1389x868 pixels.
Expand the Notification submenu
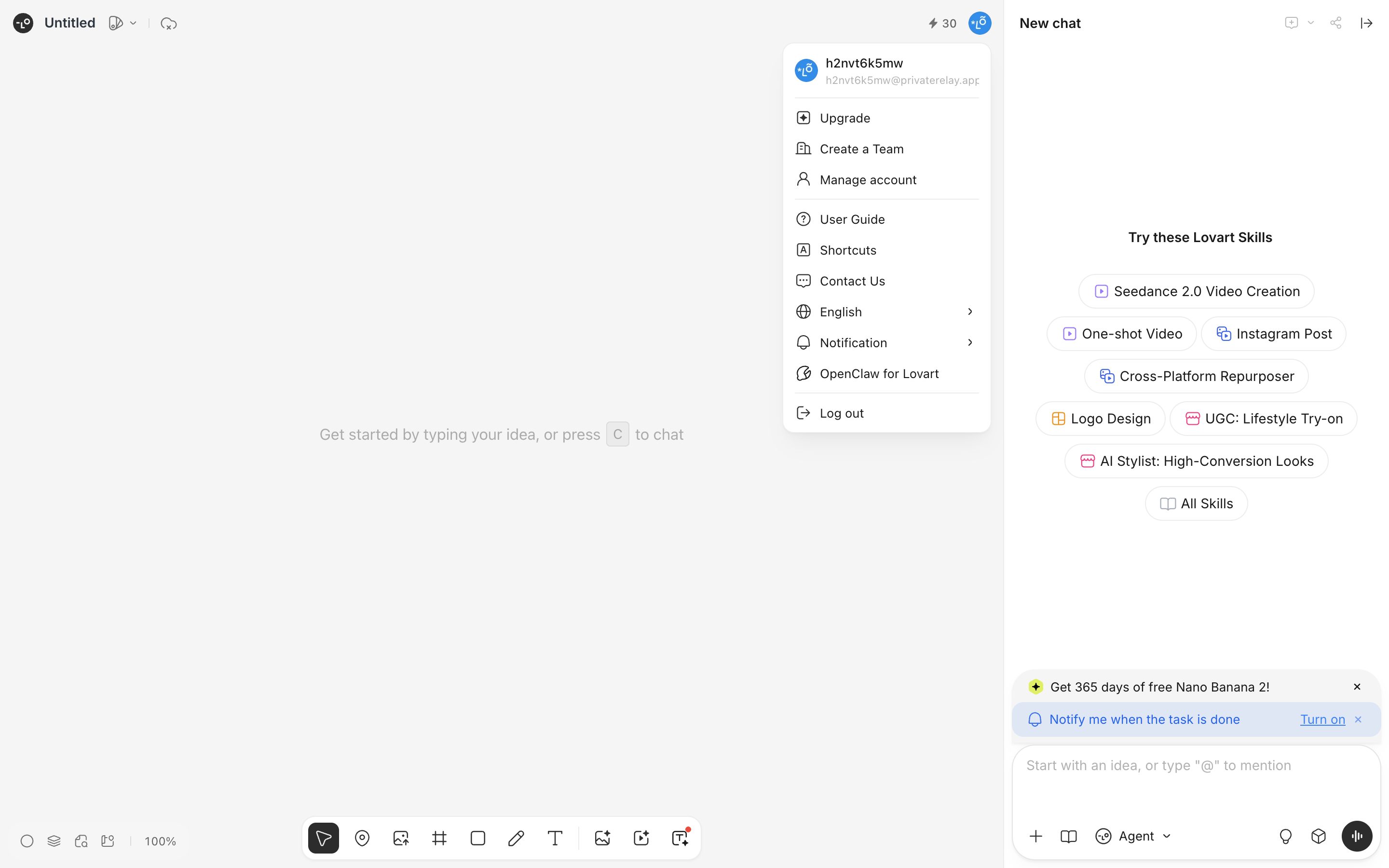[887, 343]
